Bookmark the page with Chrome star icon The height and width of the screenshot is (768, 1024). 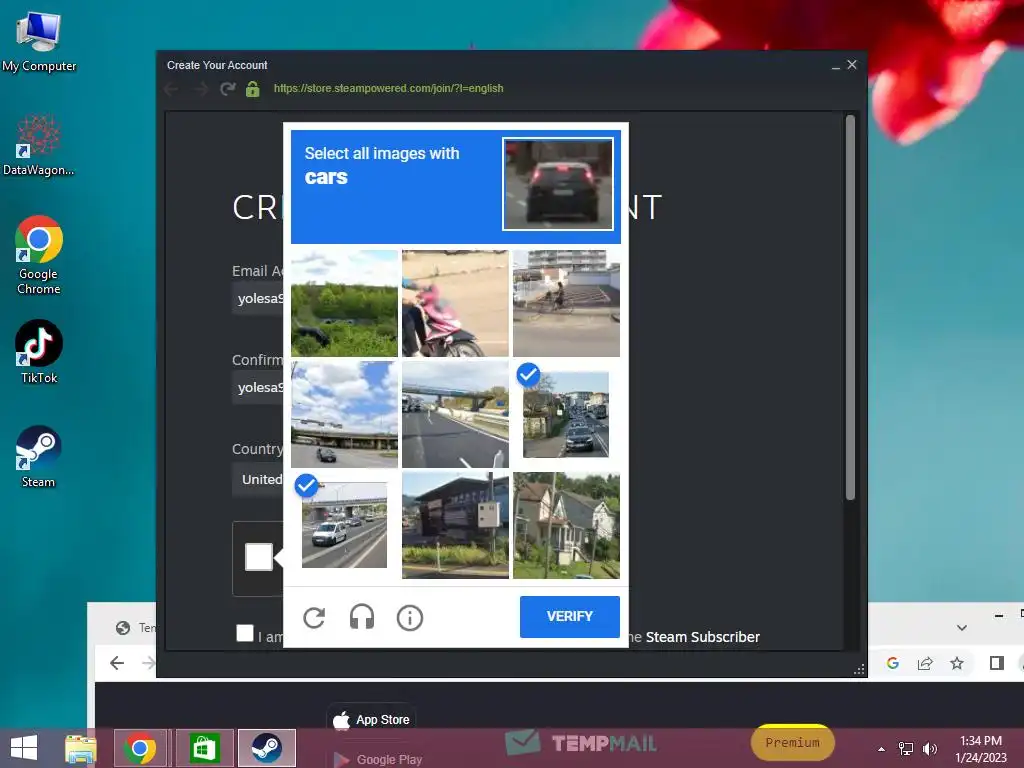(957, 664)
